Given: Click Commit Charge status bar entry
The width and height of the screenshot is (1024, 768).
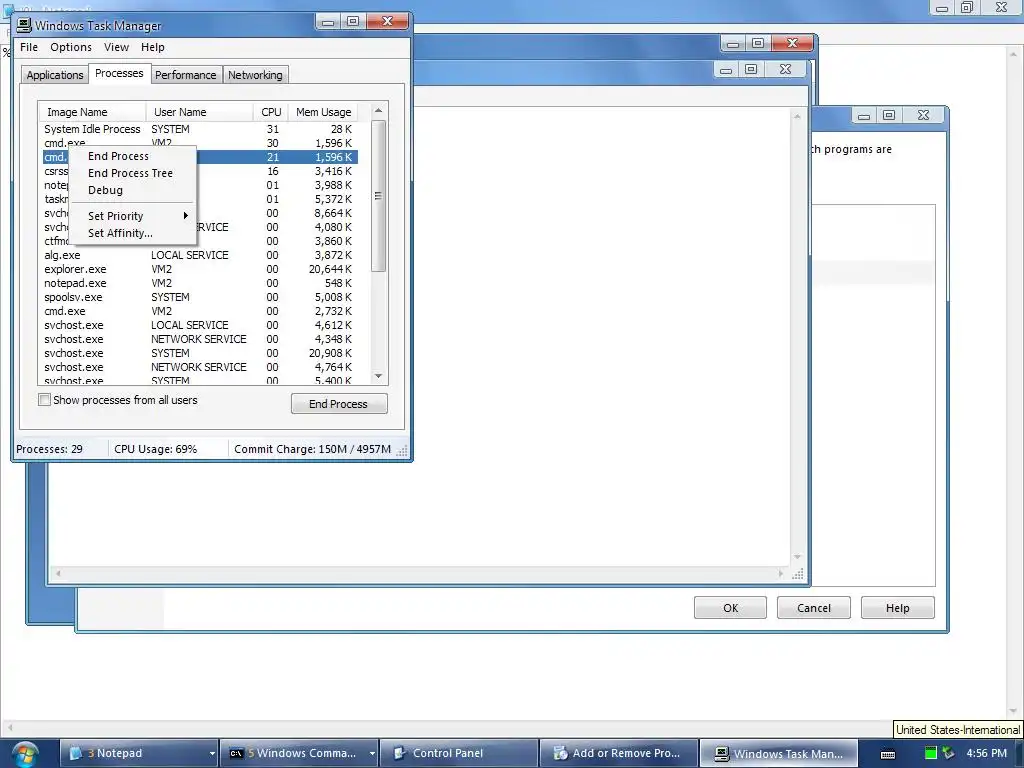Looking at the screenshot, I should point(312,449).
